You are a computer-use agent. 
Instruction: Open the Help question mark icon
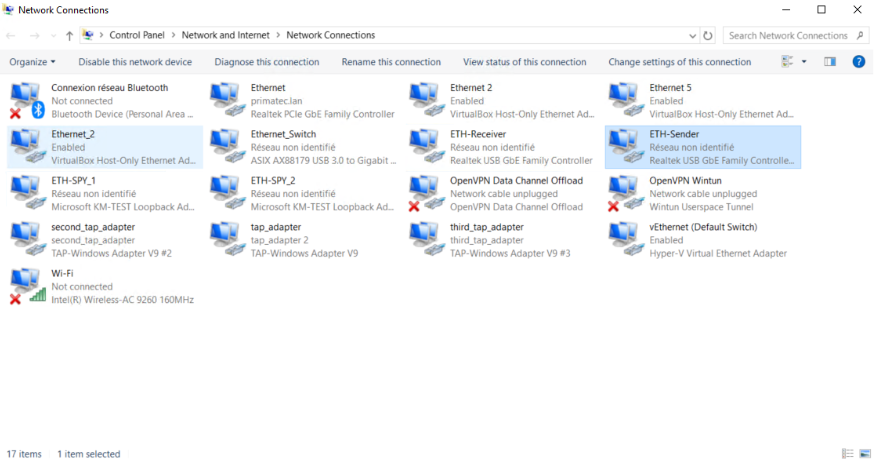(x=858, y=62)
